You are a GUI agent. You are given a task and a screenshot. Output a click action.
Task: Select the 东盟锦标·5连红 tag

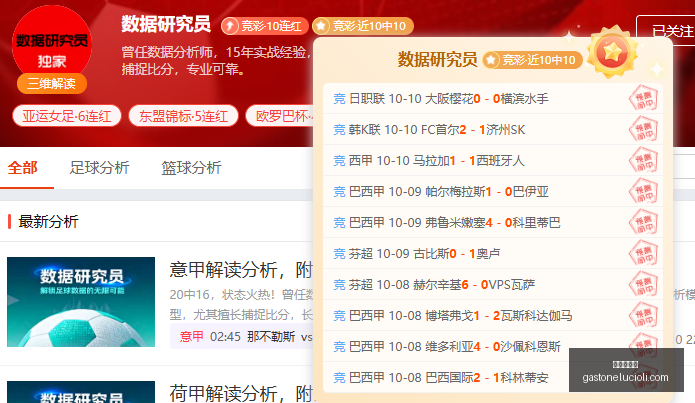(x=184, y=116)
